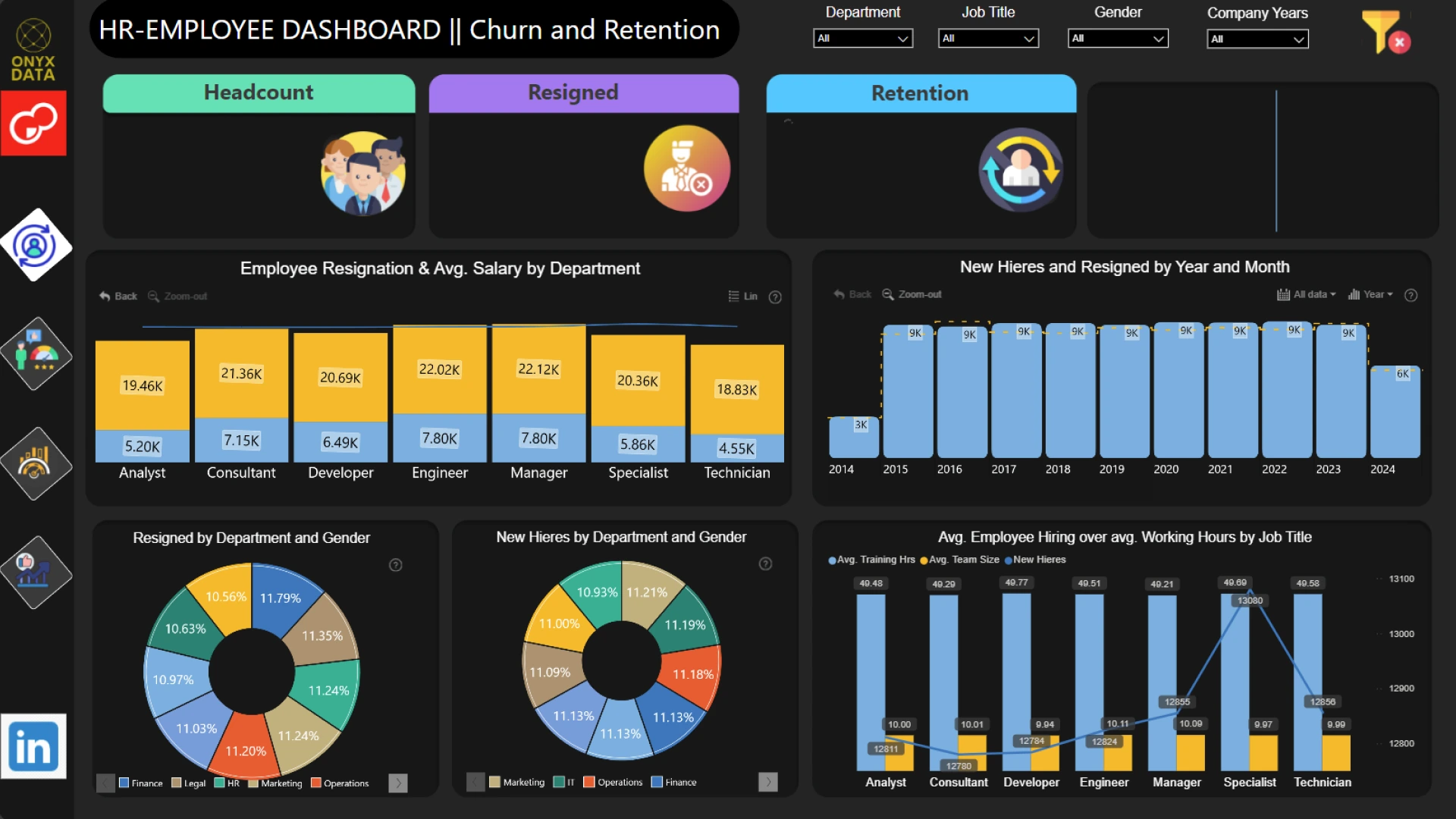Select the 2024 new hires bar
The height and width of the screenshot is (819, 1456).
1395,412
